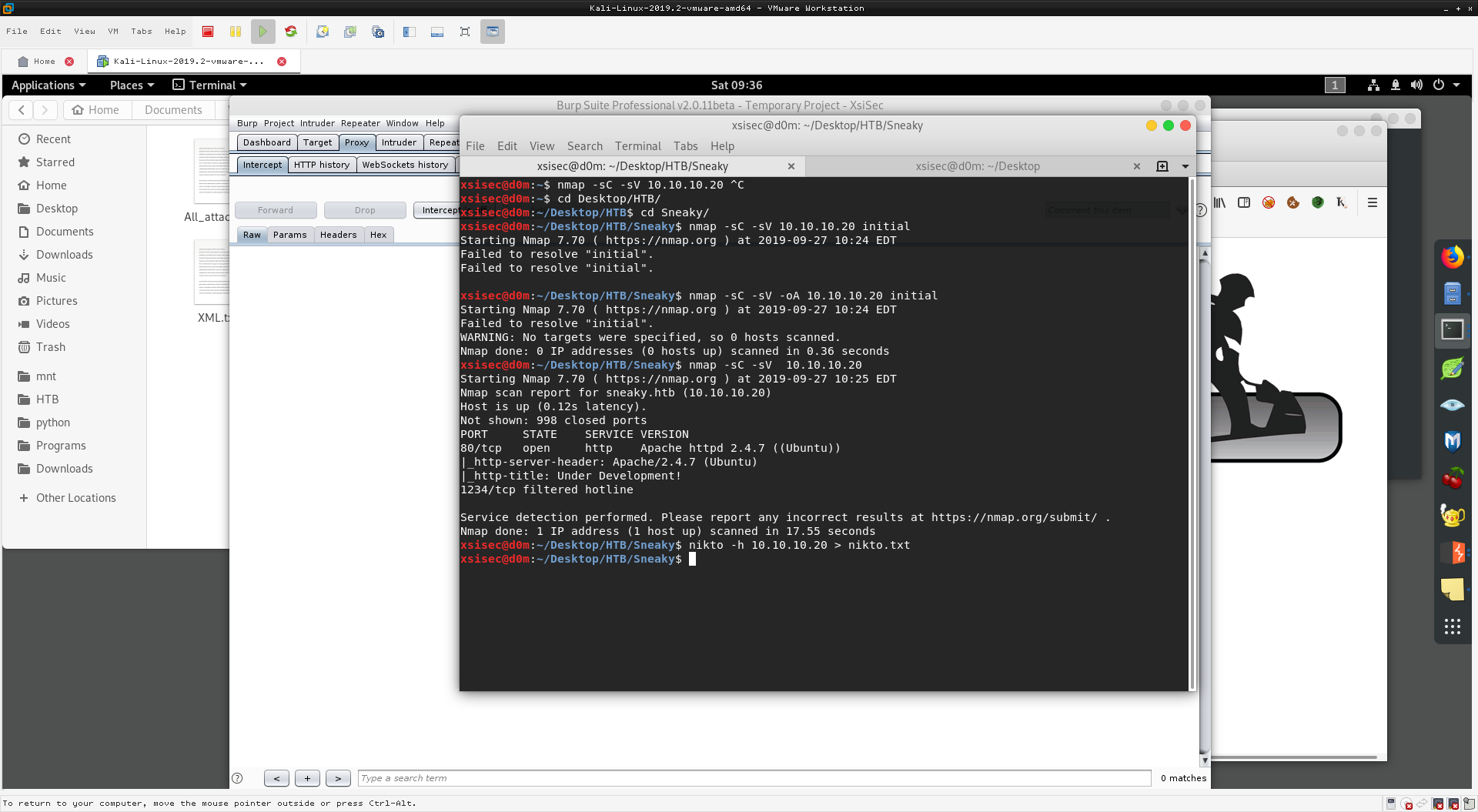Screen dimensions: 1478x812
Task: Enter VMware full screen mode
Action: (x=465, y=32)
